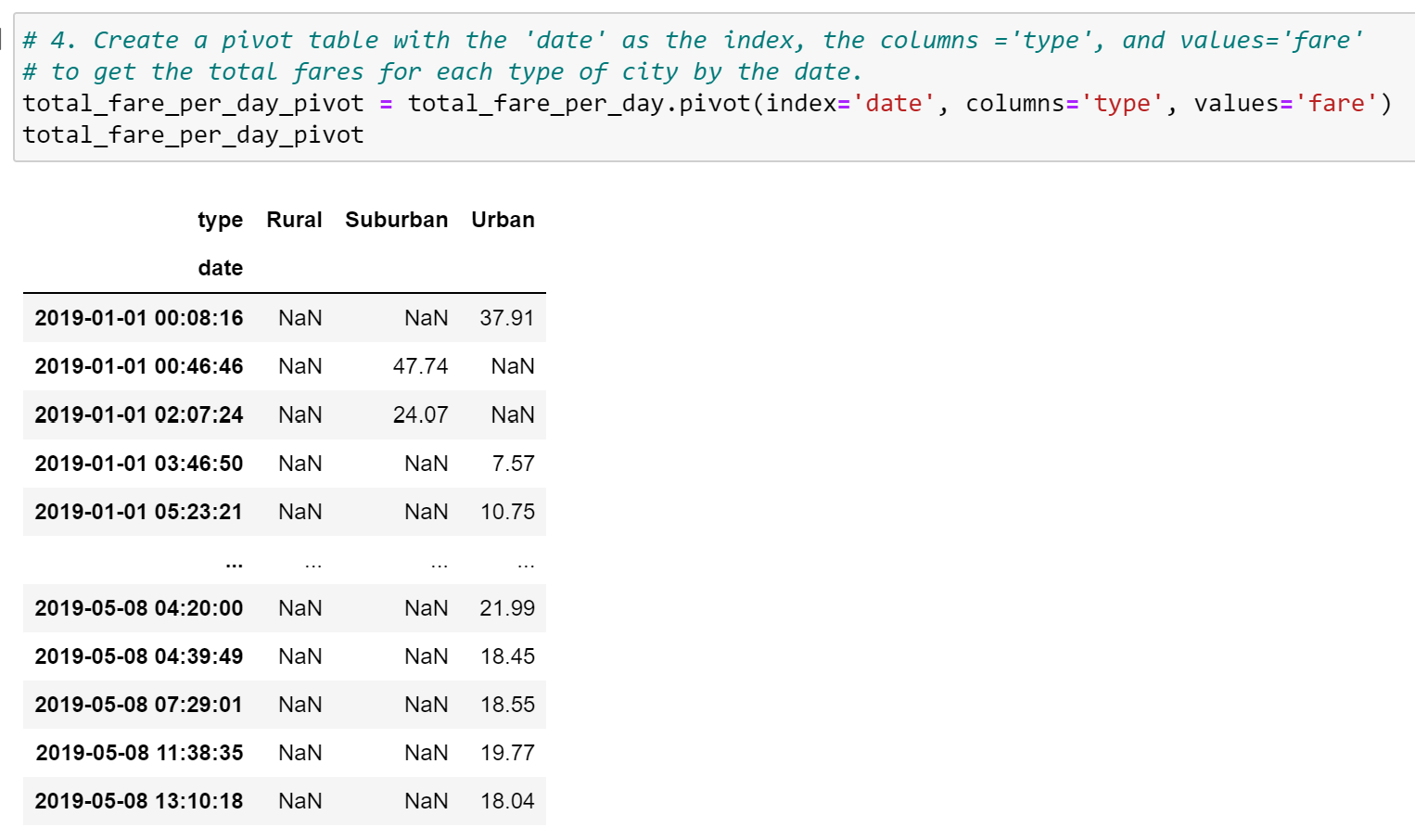Image resolution: width=1415 pixels, height=840 pixels.
Task: Select the comment line starting '# 4. Create a pivot table'
Action: tap(694, 41)
